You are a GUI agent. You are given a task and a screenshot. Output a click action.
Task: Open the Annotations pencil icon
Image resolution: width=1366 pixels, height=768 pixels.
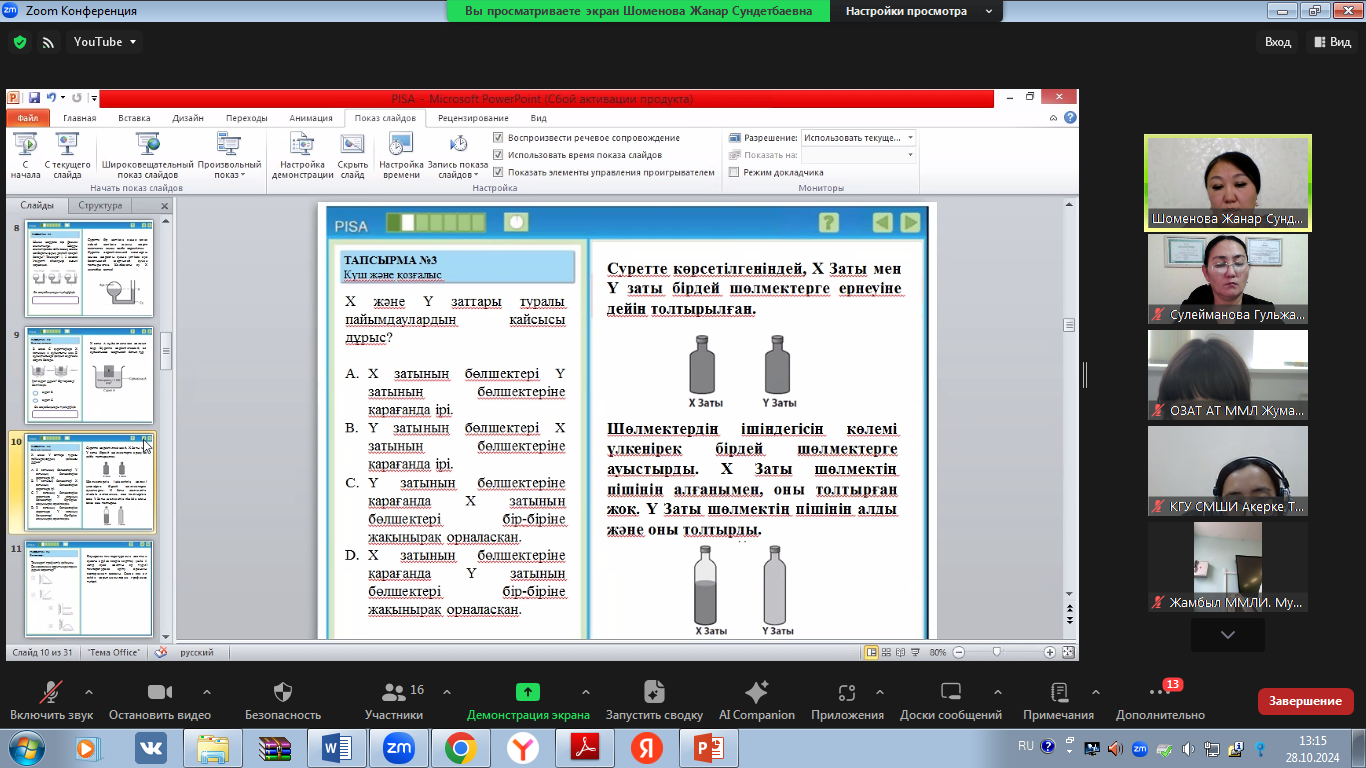point(1058,692)
